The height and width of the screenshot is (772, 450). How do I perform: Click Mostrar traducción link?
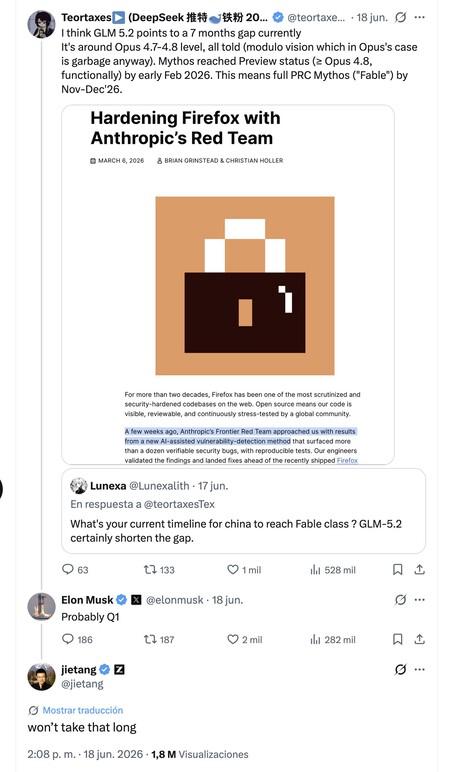(83, 710)
